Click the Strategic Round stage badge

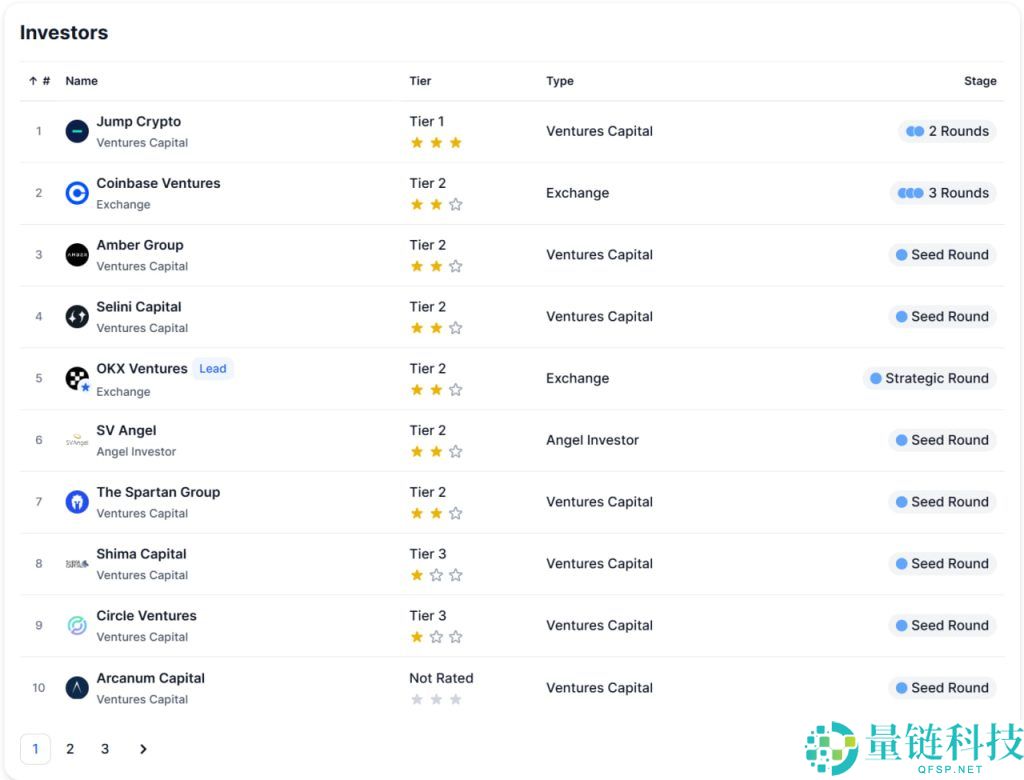pos(929,379)
